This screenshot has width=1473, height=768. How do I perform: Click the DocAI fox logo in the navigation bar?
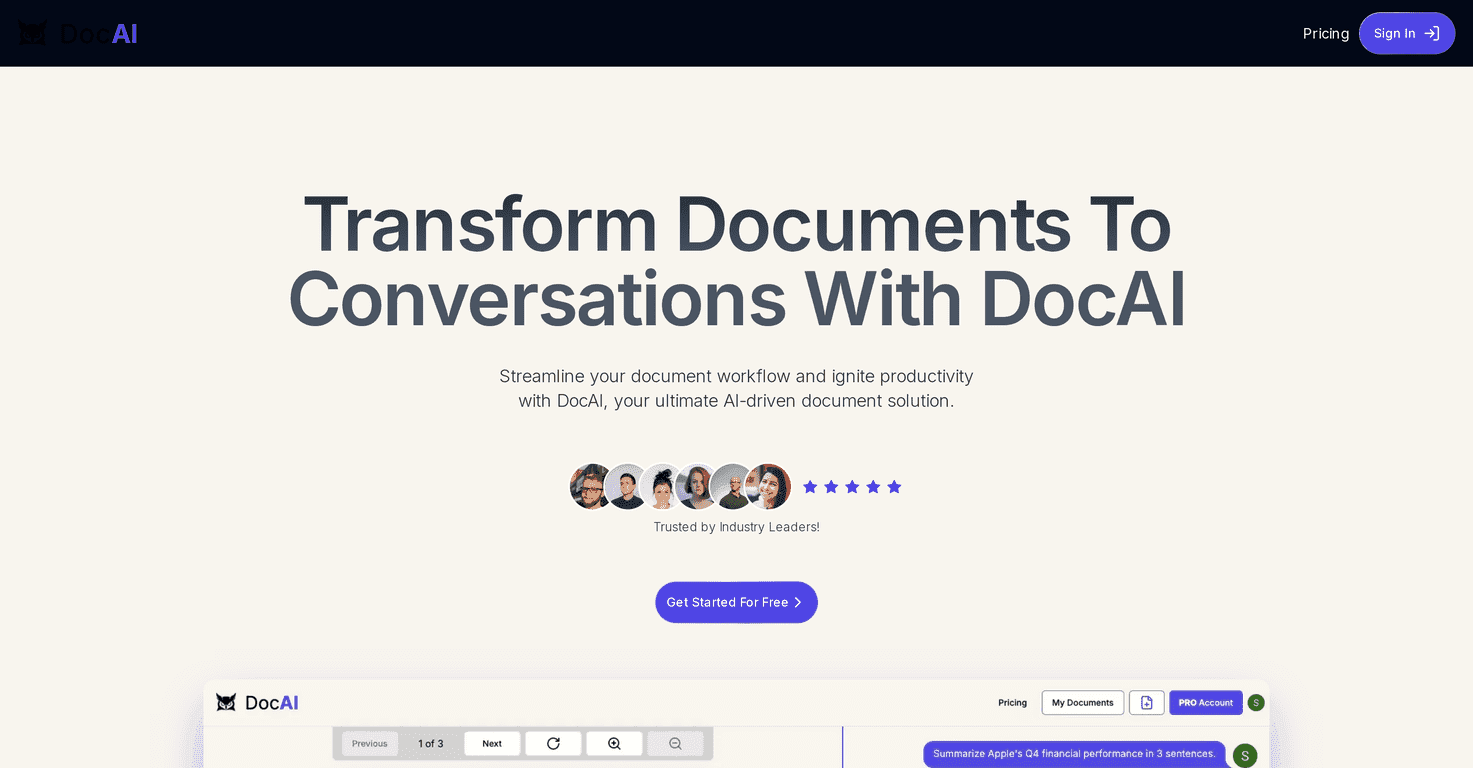tap(33, 31)
